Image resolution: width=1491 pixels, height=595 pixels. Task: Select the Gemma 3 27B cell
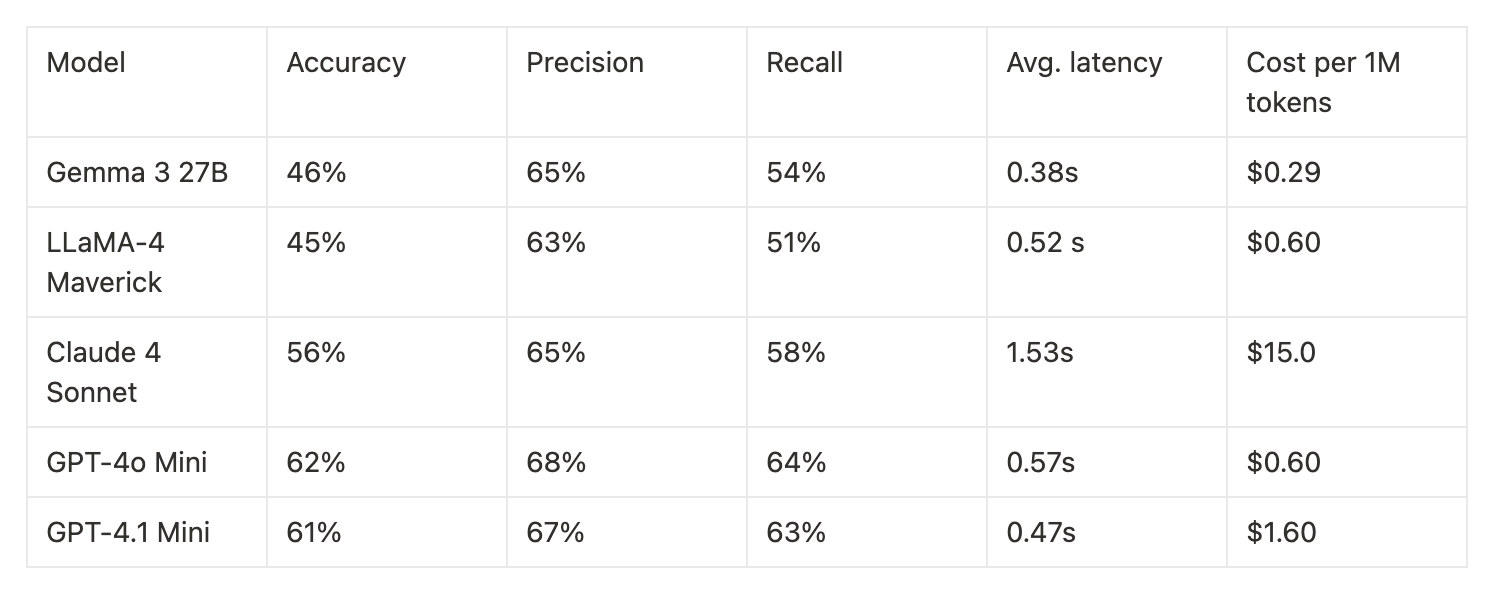click(147, 172)
